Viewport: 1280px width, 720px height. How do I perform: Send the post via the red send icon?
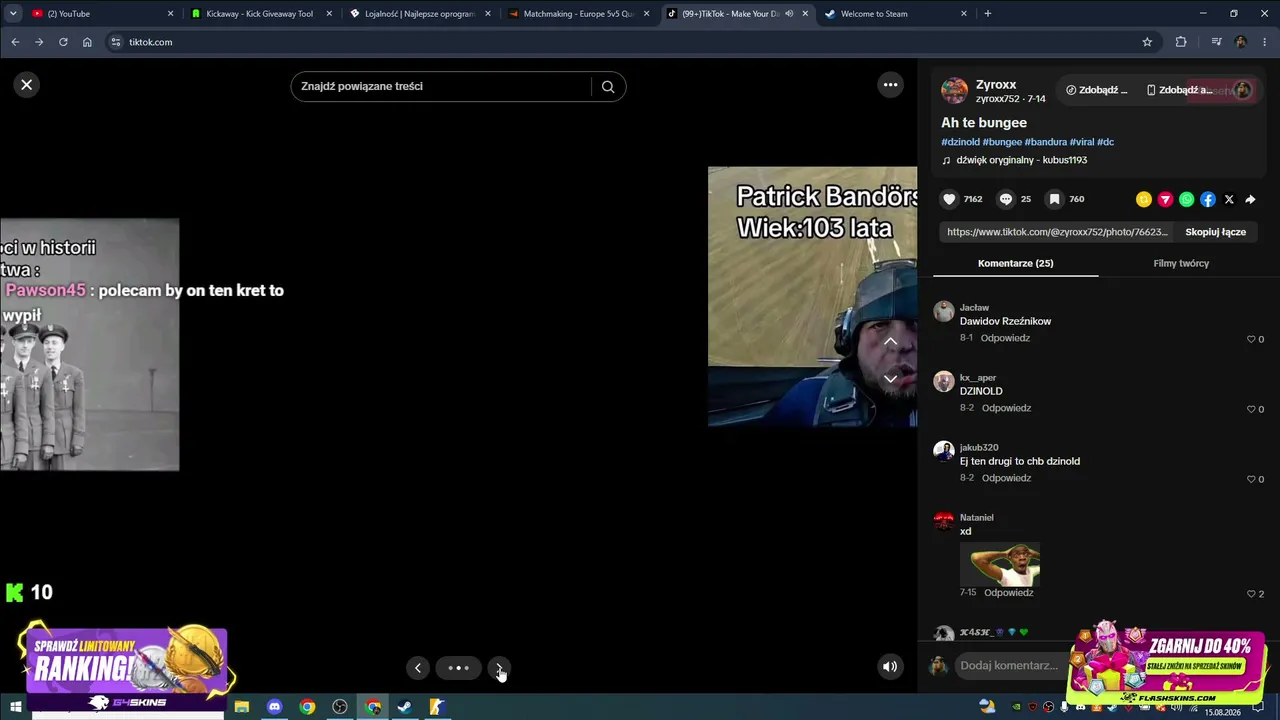1165,200
